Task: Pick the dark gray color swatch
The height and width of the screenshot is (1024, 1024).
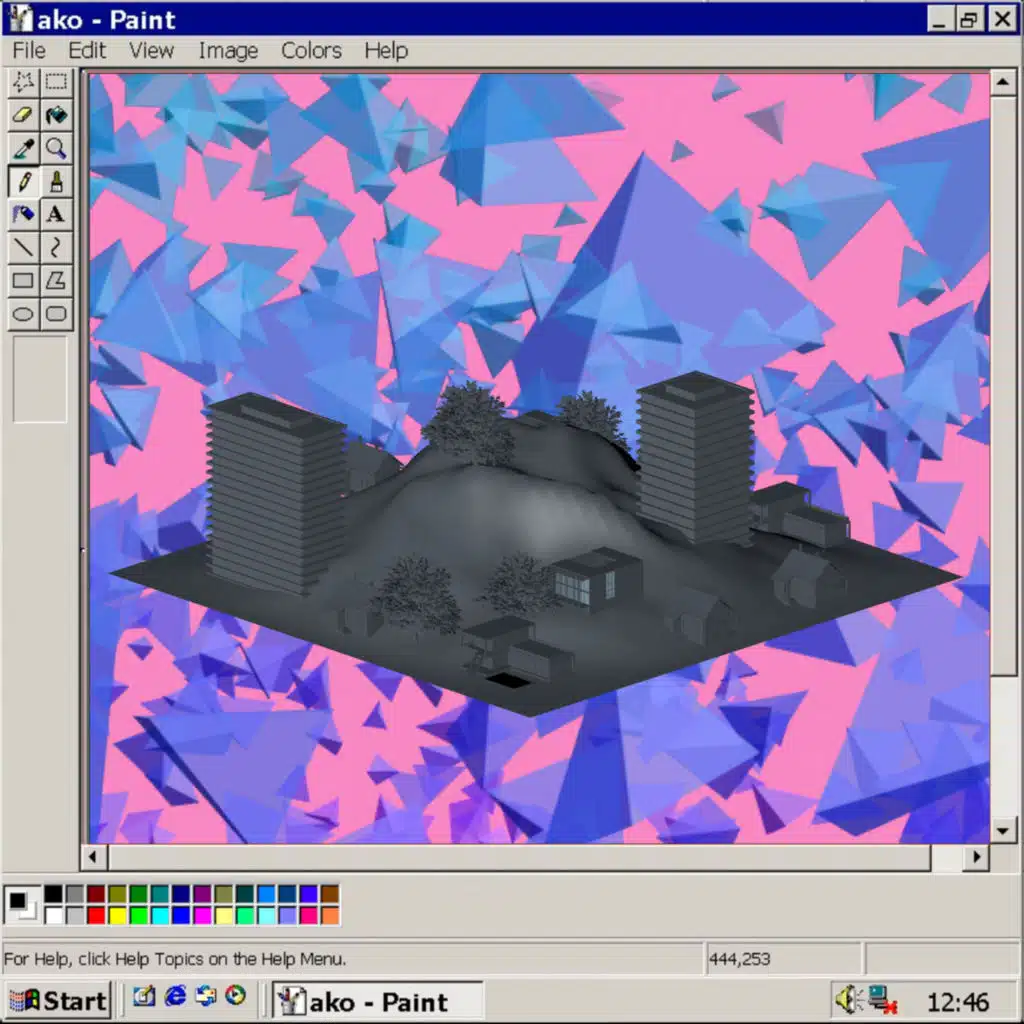Action: 75,894
